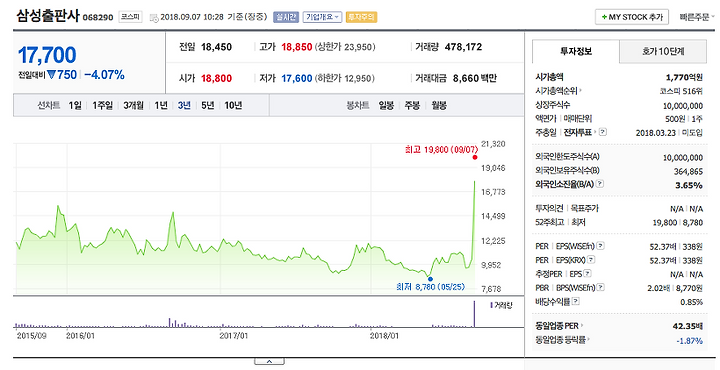
Task: Select the 1주일 line chart period
Action: [102, 106]
